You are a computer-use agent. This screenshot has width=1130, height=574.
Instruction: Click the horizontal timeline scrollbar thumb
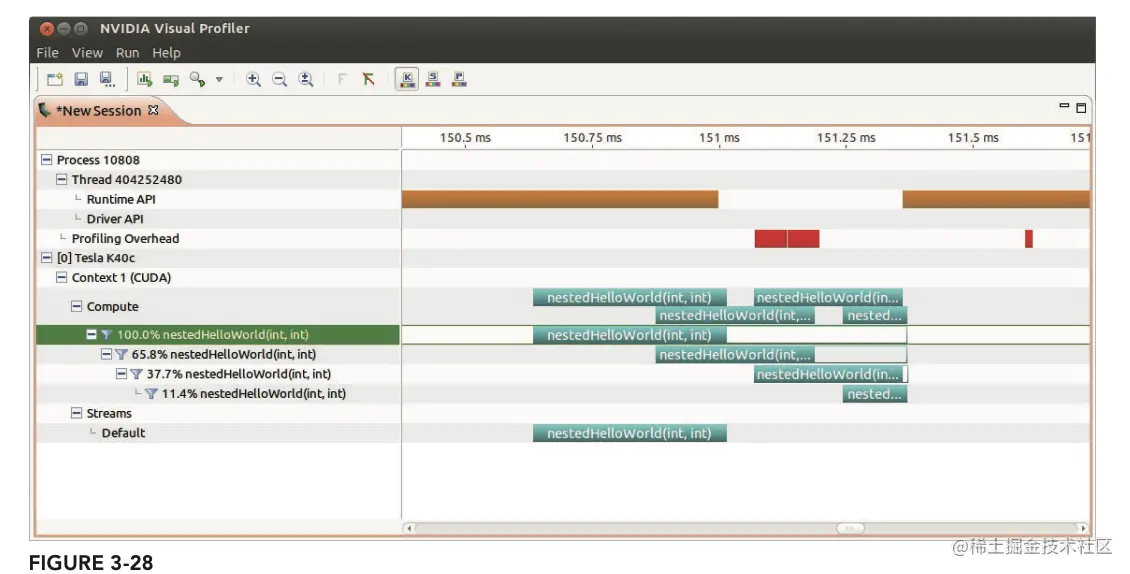click(x=850, y=528)
